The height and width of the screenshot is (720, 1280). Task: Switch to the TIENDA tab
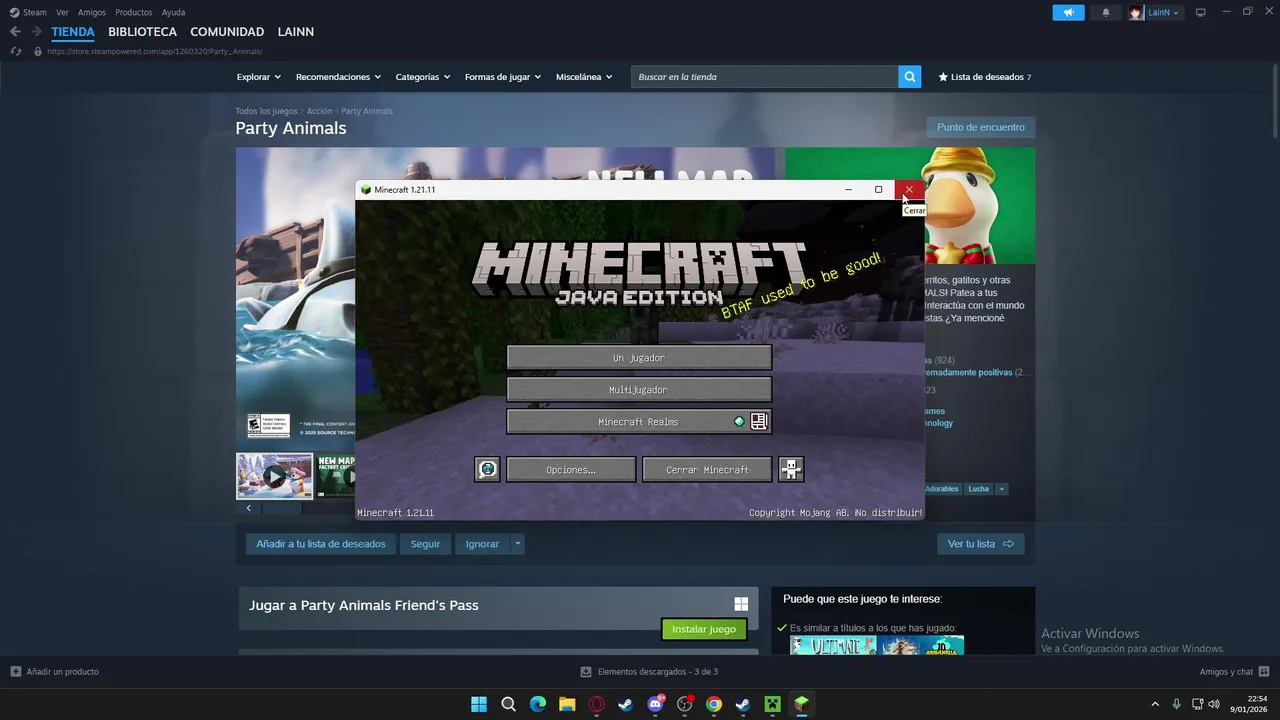[x=73, y=32]
